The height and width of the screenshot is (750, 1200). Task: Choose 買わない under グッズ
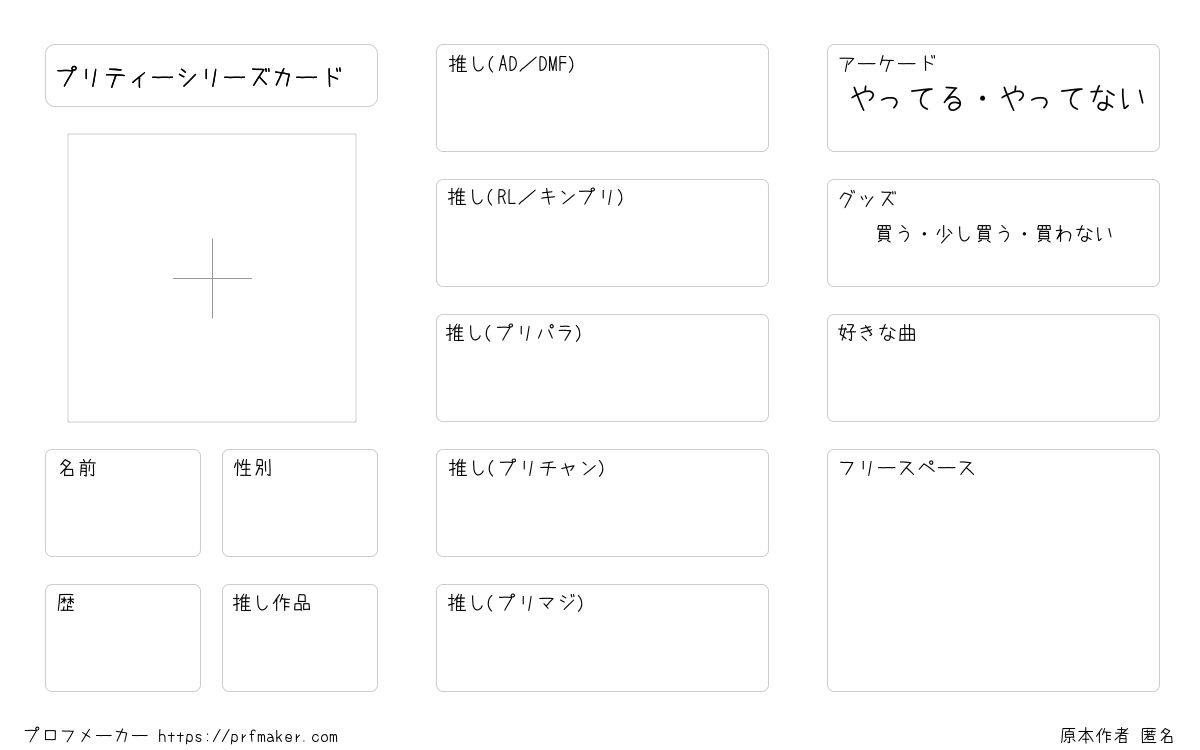(1075, 234)
